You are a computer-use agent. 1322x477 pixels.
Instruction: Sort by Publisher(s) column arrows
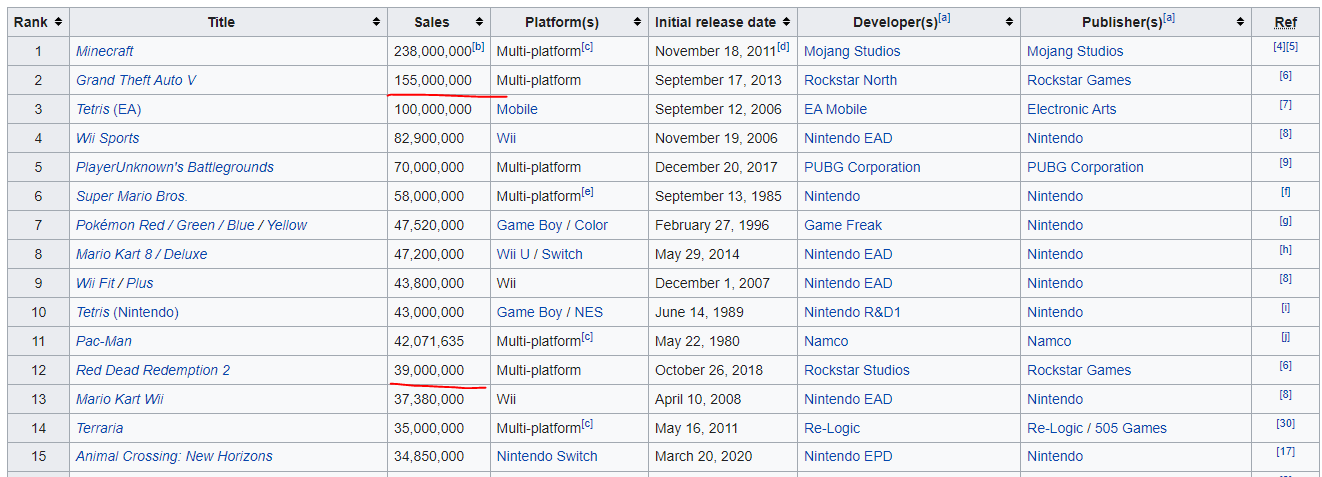[x=1240, y=22]
